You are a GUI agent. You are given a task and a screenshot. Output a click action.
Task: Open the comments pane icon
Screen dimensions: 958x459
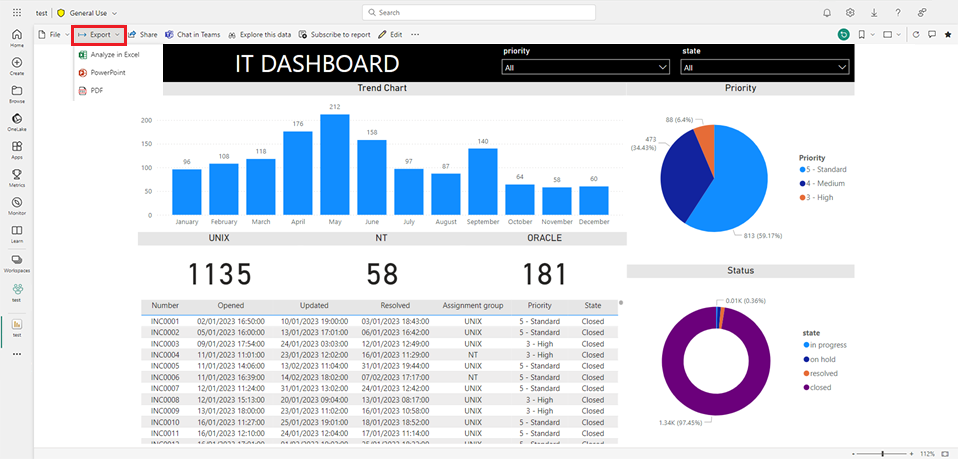coord(931,34)
